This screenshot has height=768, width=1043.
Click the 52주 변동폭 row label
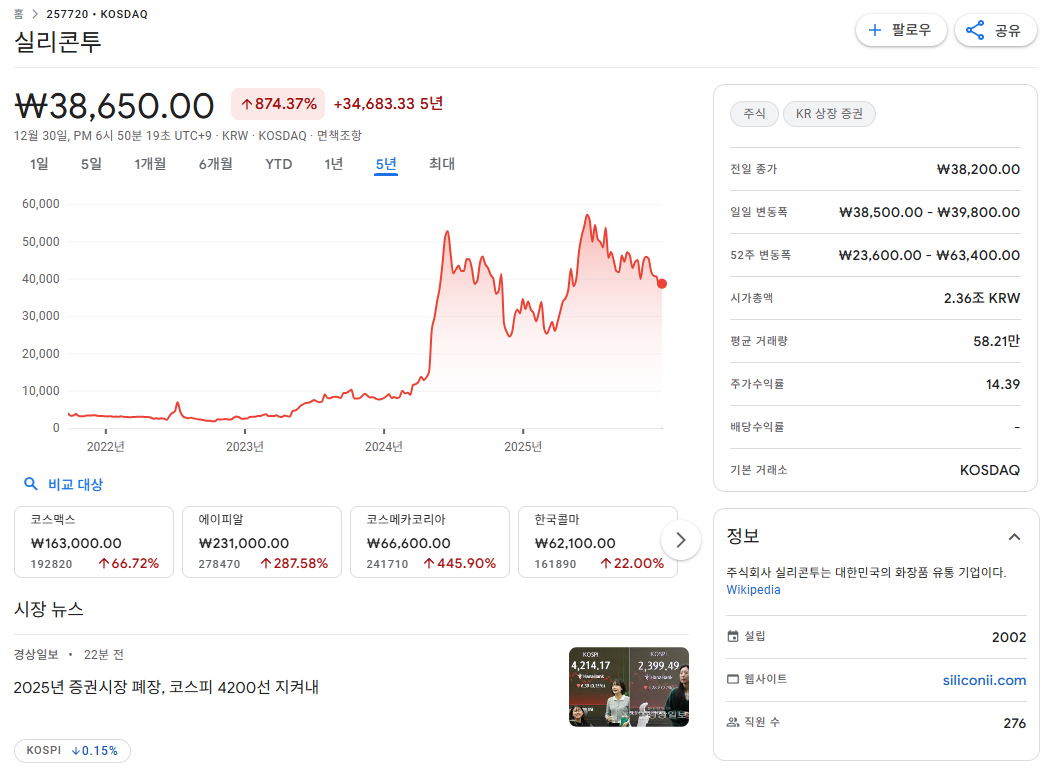[760, 255]
